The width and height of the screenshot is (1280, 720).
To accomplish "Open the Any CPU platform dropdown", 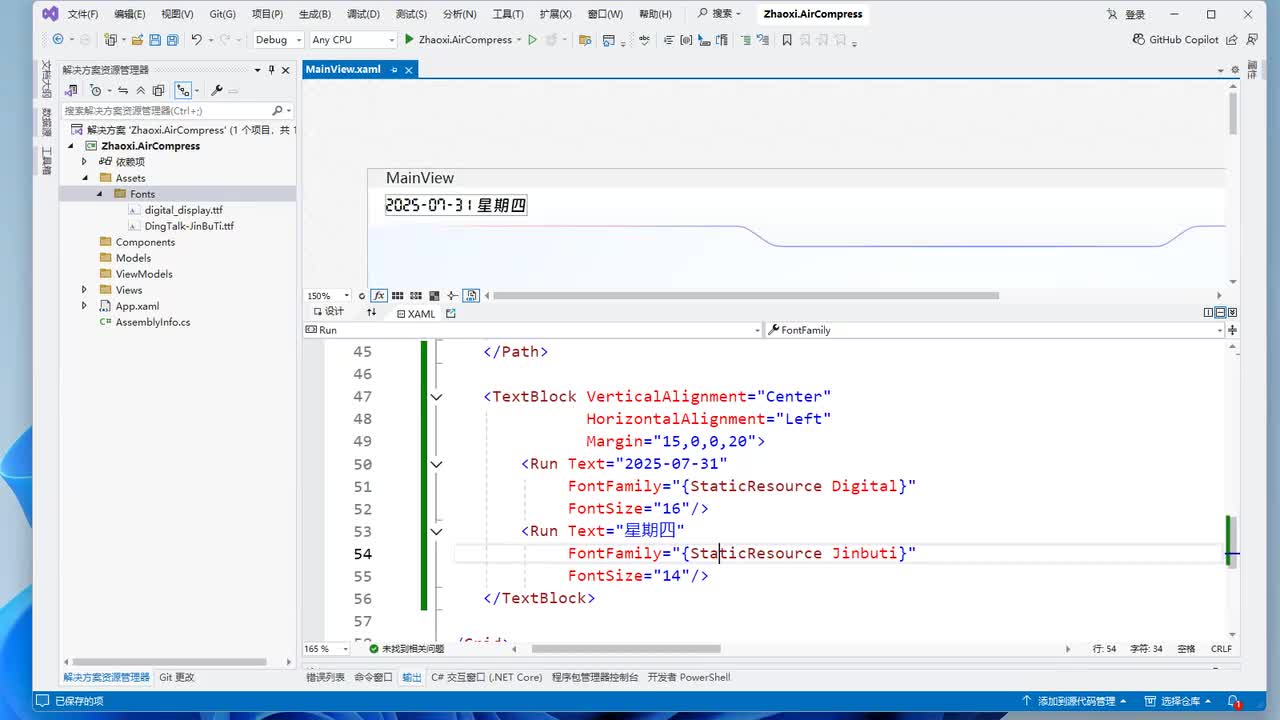I will [353, 40].
